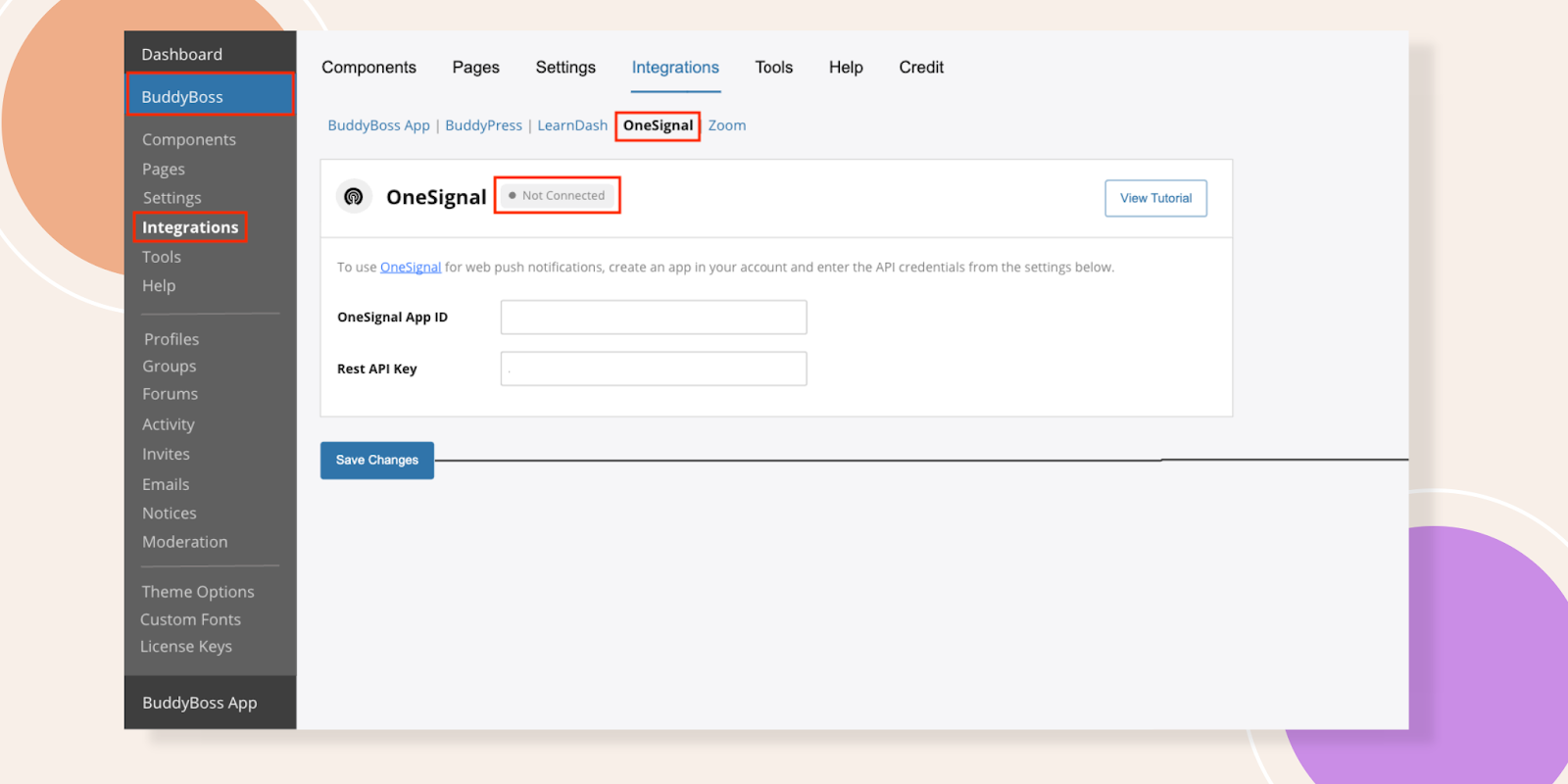
Task: Switch to the Pages top tab
Action: [475, 67]
